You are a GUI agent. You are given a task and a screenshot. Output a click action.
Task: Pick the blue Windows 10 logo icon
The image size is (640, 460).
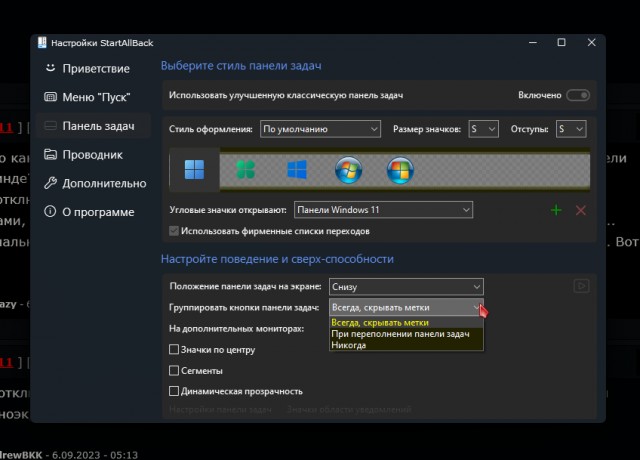point(297,169)
